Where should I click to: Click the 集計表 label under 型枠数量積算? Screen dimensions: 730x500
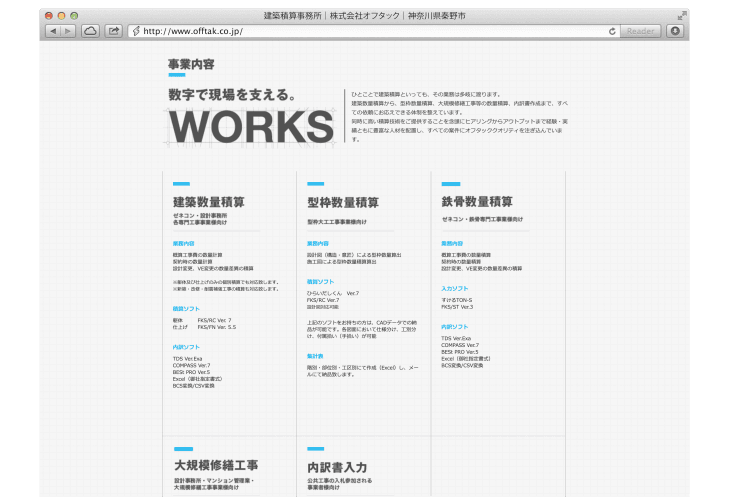tap(315, 356)
